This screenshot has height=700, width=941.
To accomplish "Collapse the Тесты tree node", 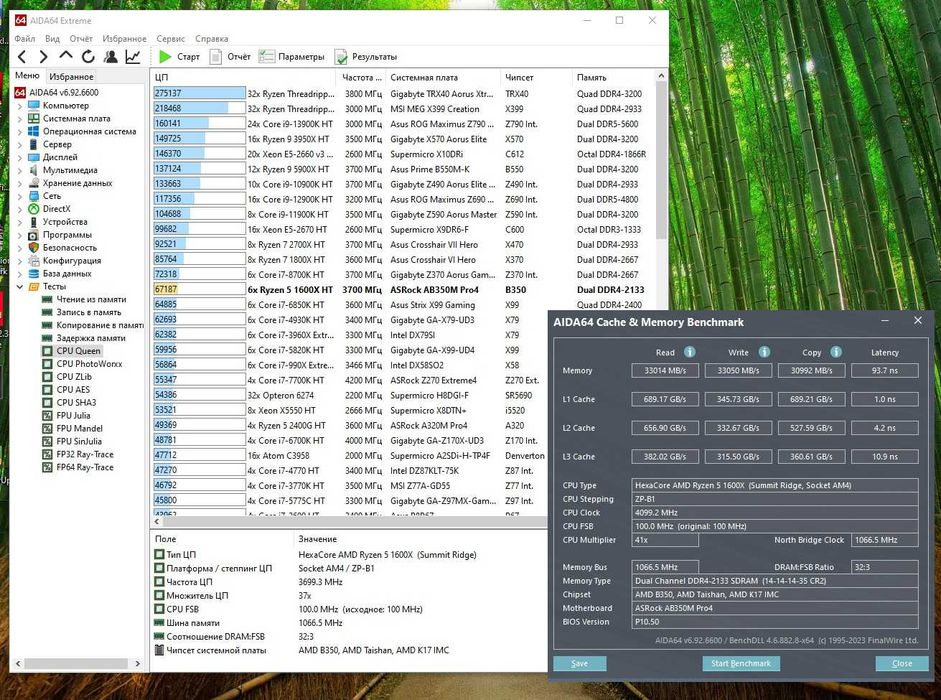I will pyautogui.click(x=20, y=287).
